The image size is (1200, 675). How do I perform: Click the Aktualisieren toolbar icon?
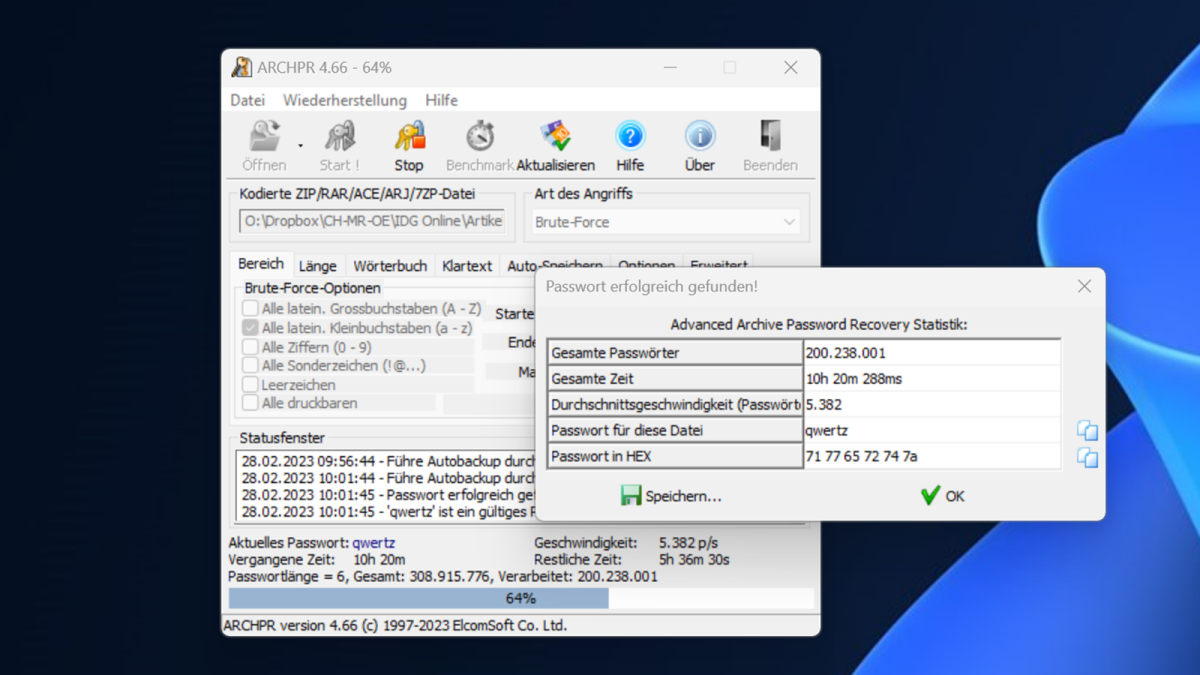[x=555, y=136]
